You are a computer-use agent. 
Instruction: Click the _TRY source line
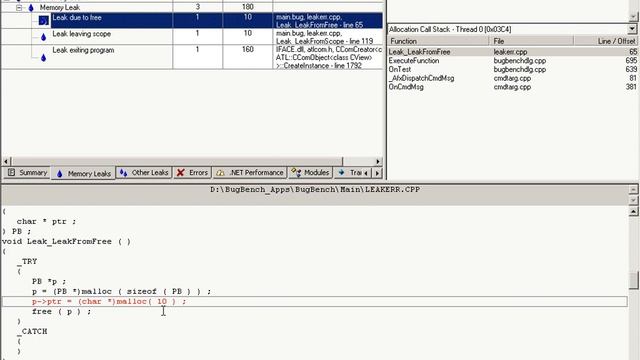click(x=27, y=262)
